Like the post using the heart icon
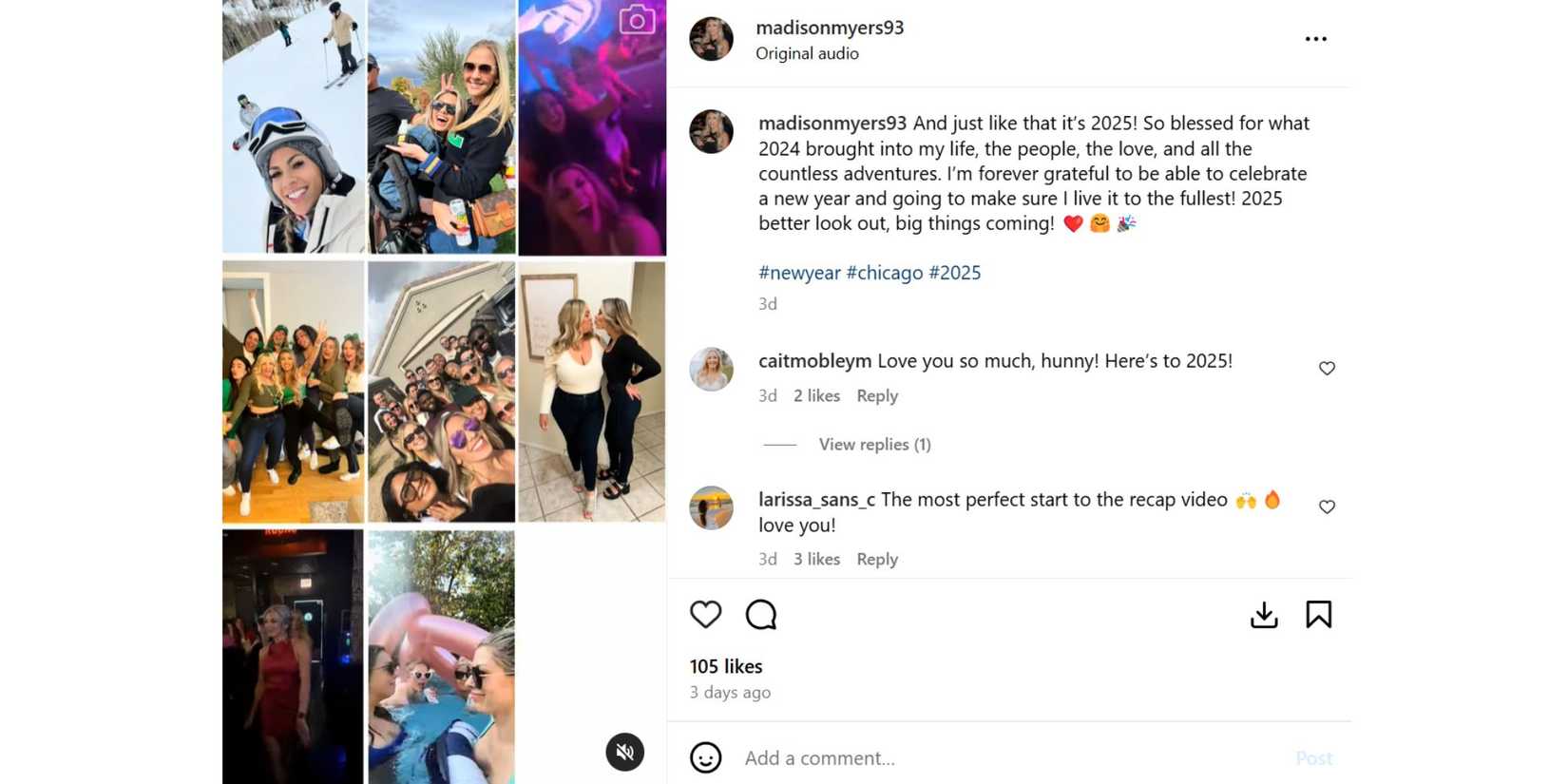This screenshot has width=1568, height=784. (x=705, y=614)
